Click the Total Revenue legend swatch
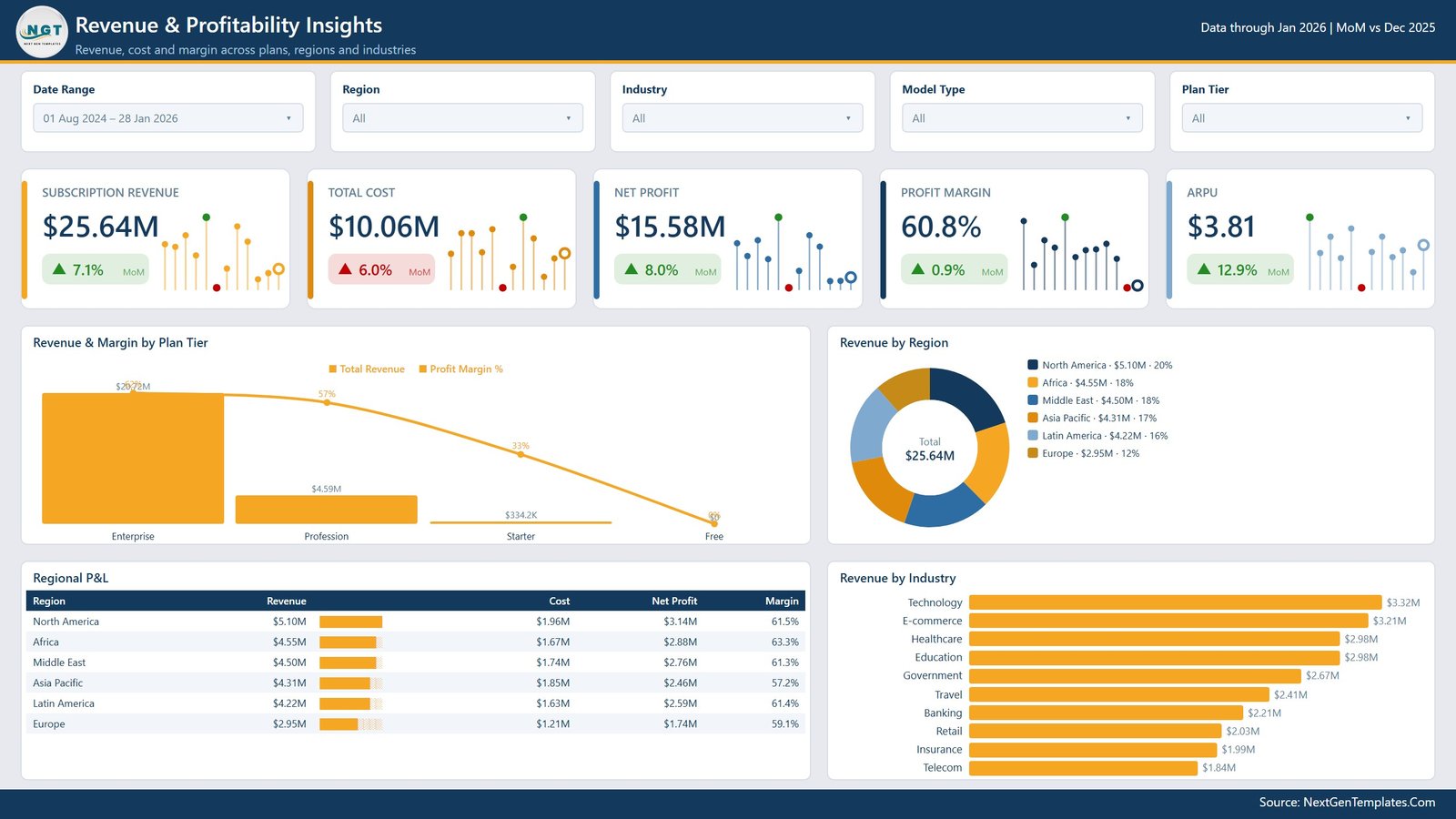Screen dimensions: 1456x819 (333, 369)
